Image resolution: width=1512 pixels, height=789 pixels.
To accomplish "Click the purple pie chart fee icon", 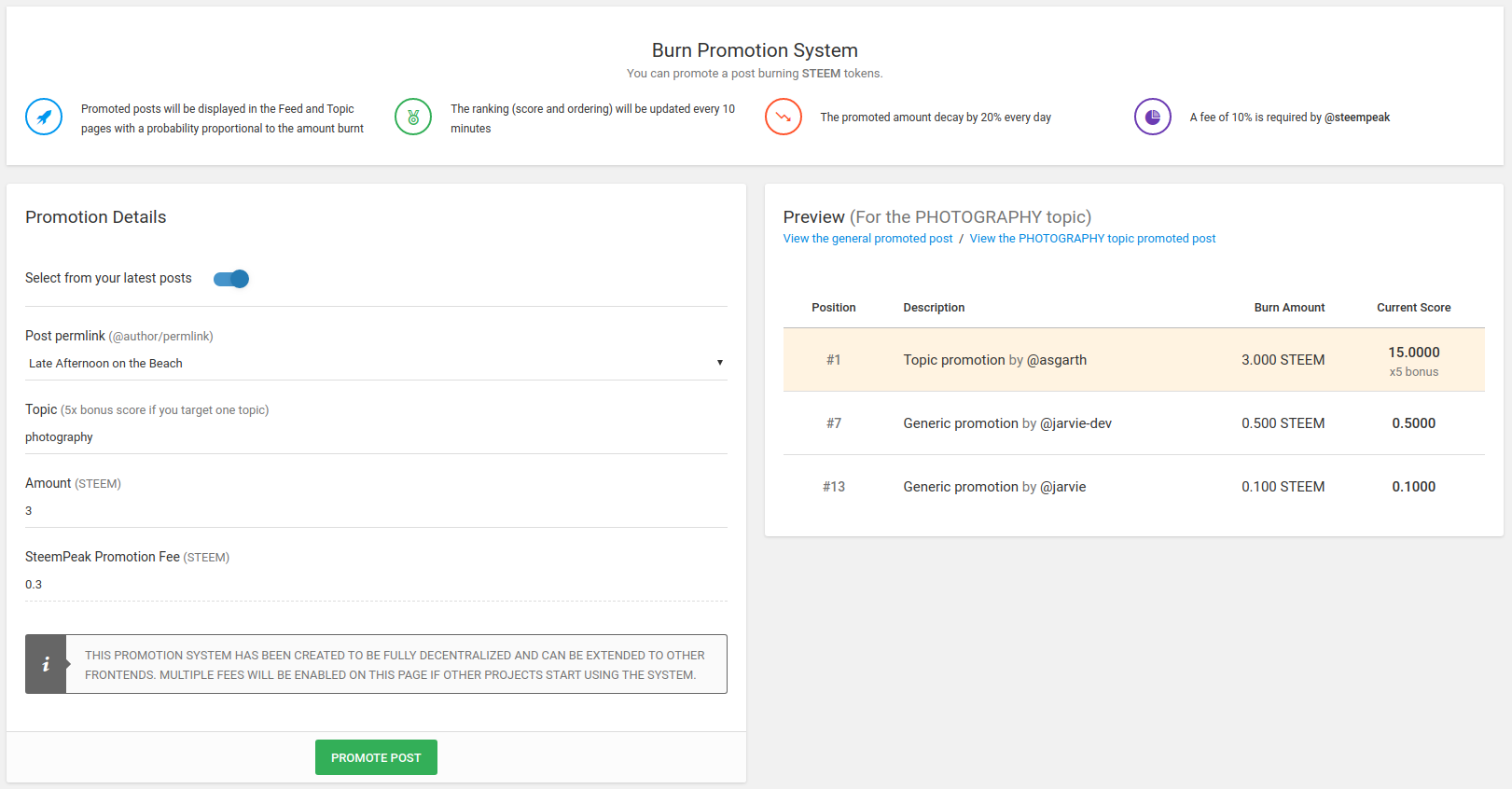I will pos(1153,118).
